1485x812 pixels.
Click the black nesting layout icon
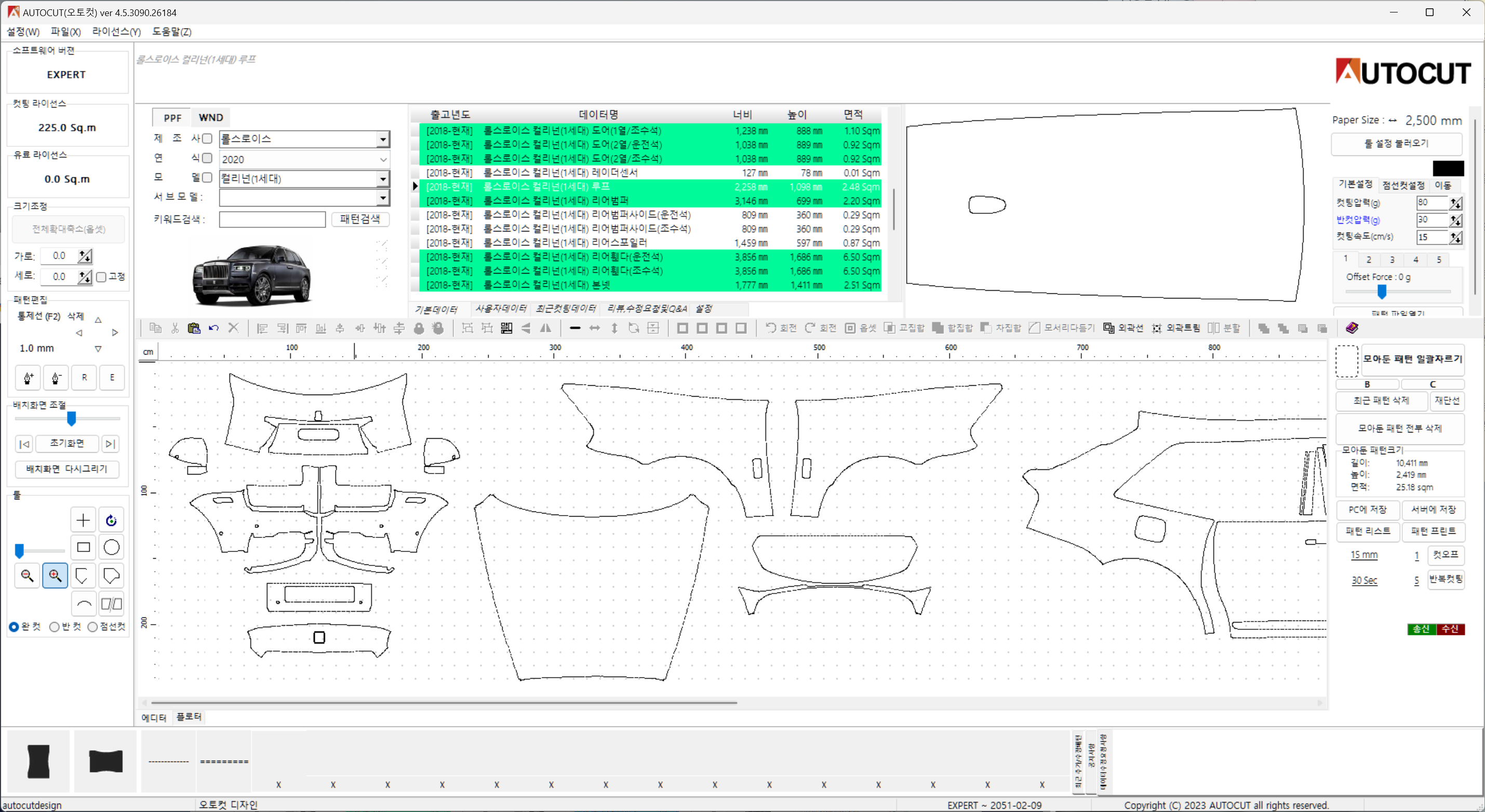point(507,328)
